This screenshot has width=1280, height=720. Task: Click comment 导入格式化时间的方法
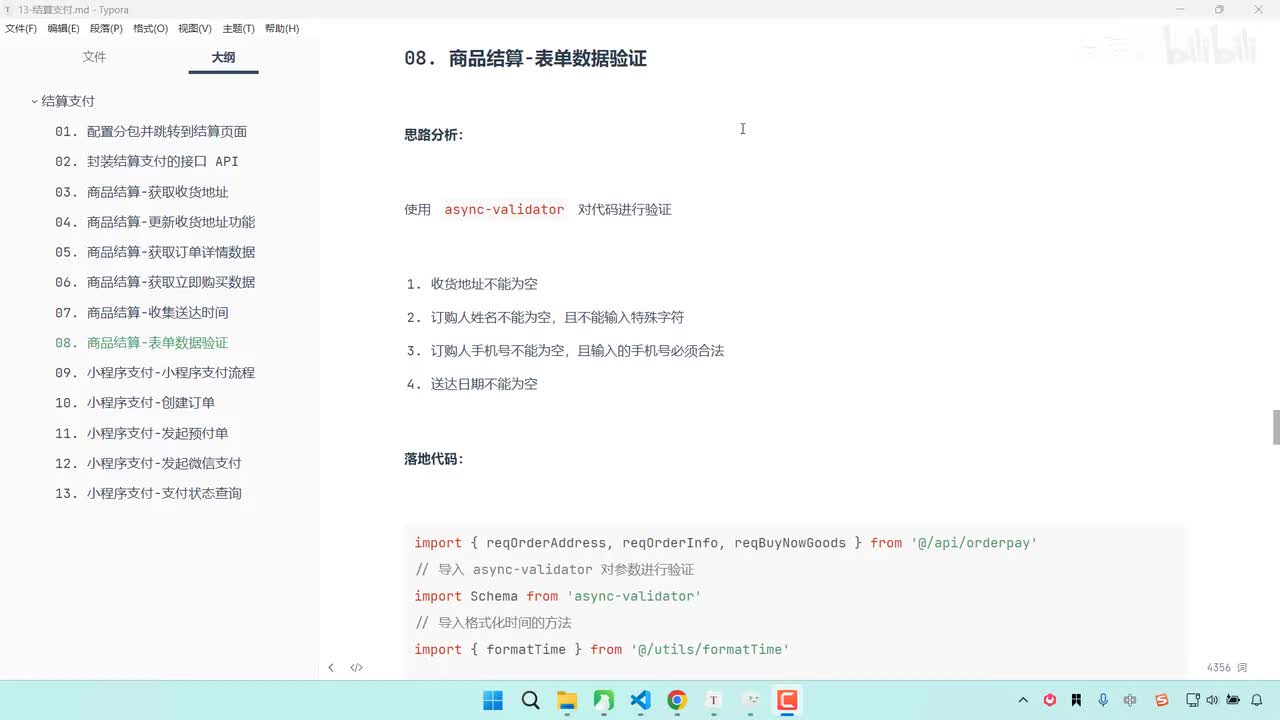[493, 622]
